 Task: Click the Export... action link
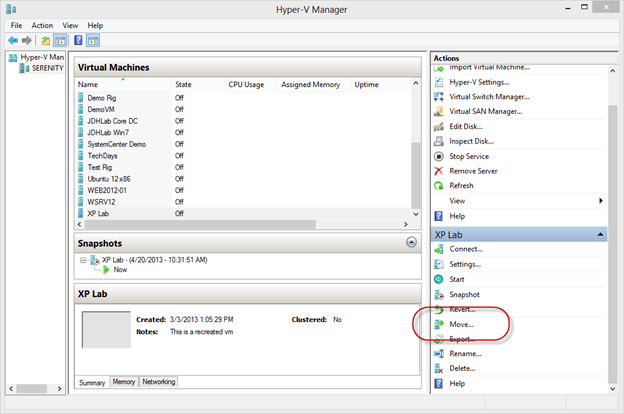[x=462, y=339]
